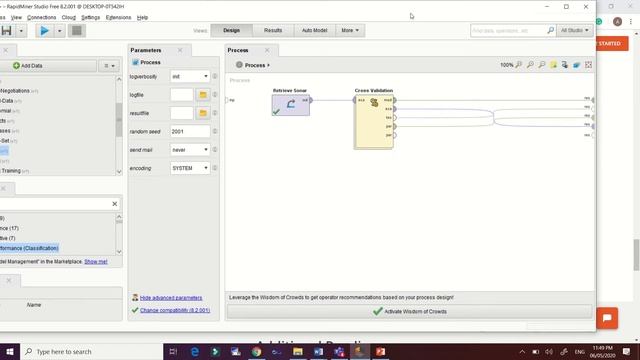Open Microsoft Word from the taskbar
Image resolution: width=640 pixels, height=360 pixels.
[x=318, y=351]
